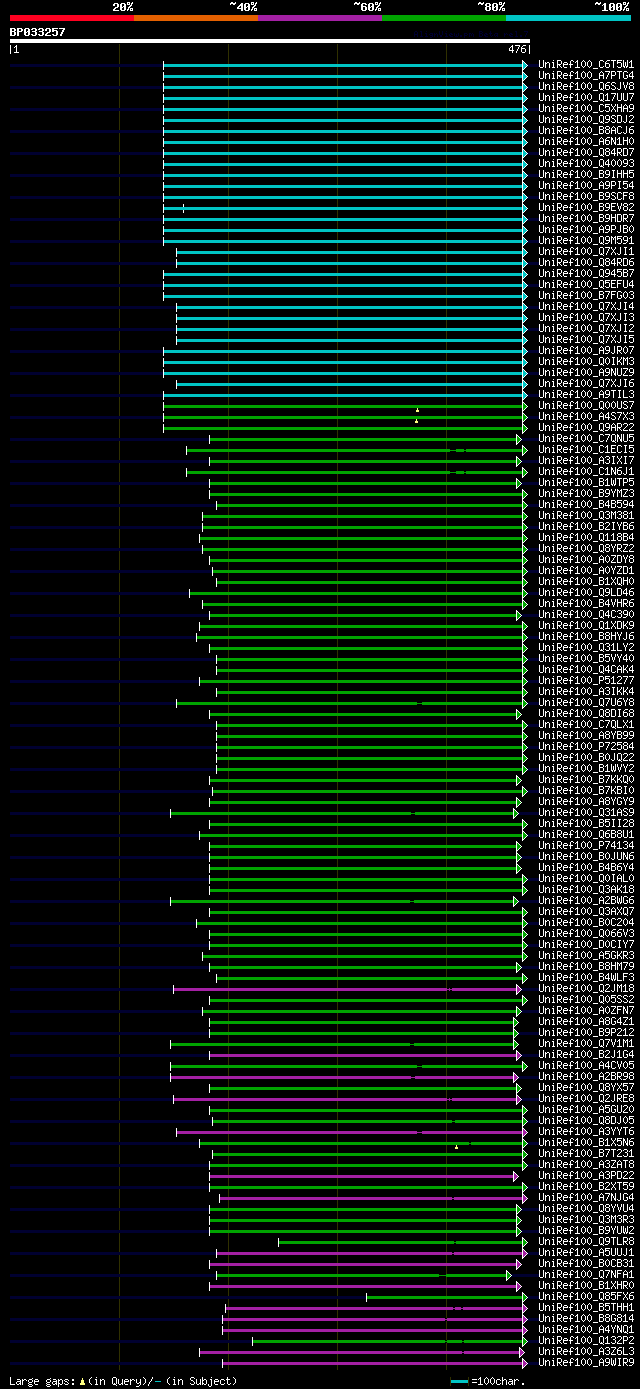This screenshot has height=1389, width=640.
Task: Open hit UniRef100_Q6SJV8
Action: click(x=586, y=86)
